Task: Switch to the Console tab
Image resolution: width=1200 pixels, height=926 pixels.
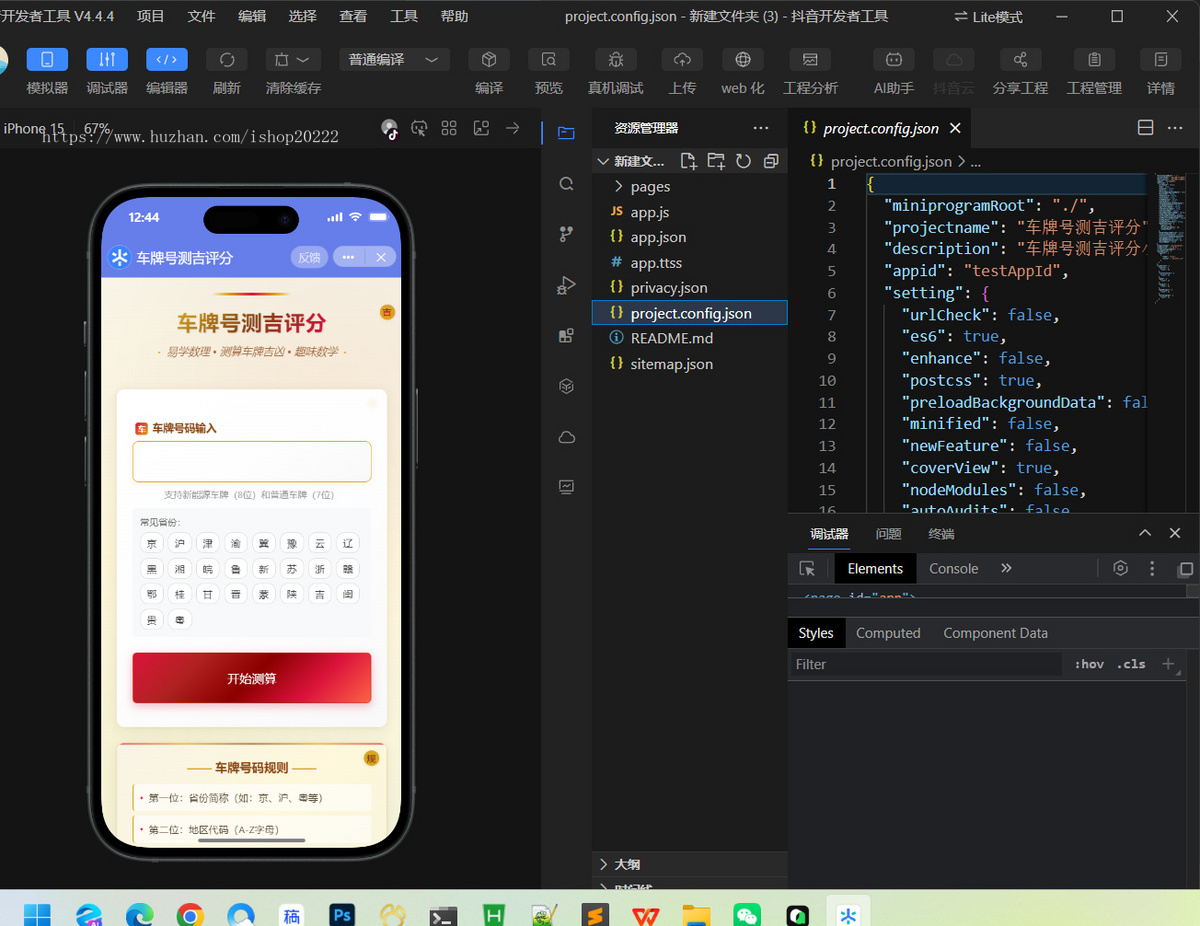Action: tap(953, 568)
